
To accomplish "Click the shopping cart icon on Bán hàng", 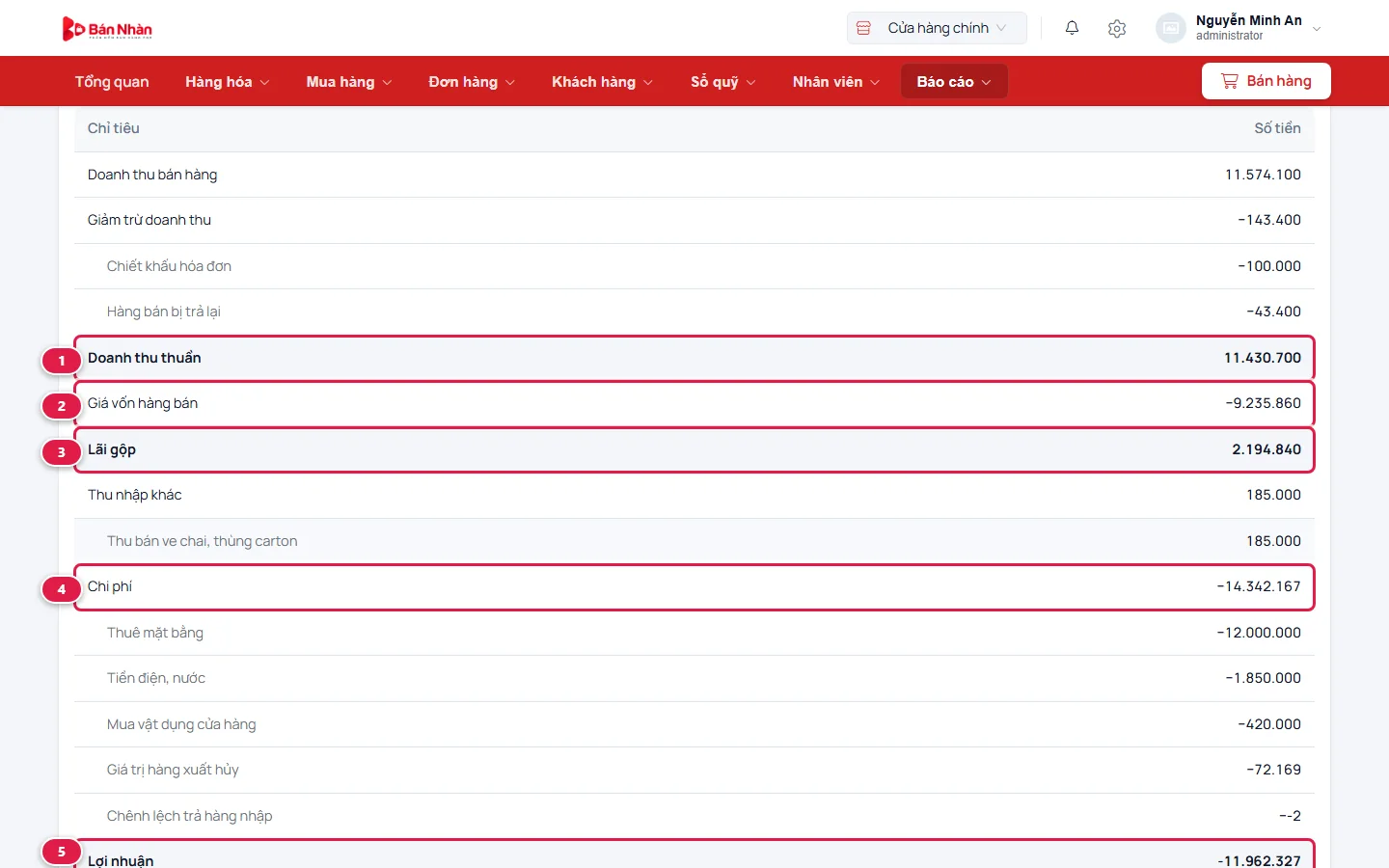I will point(1229,81).
